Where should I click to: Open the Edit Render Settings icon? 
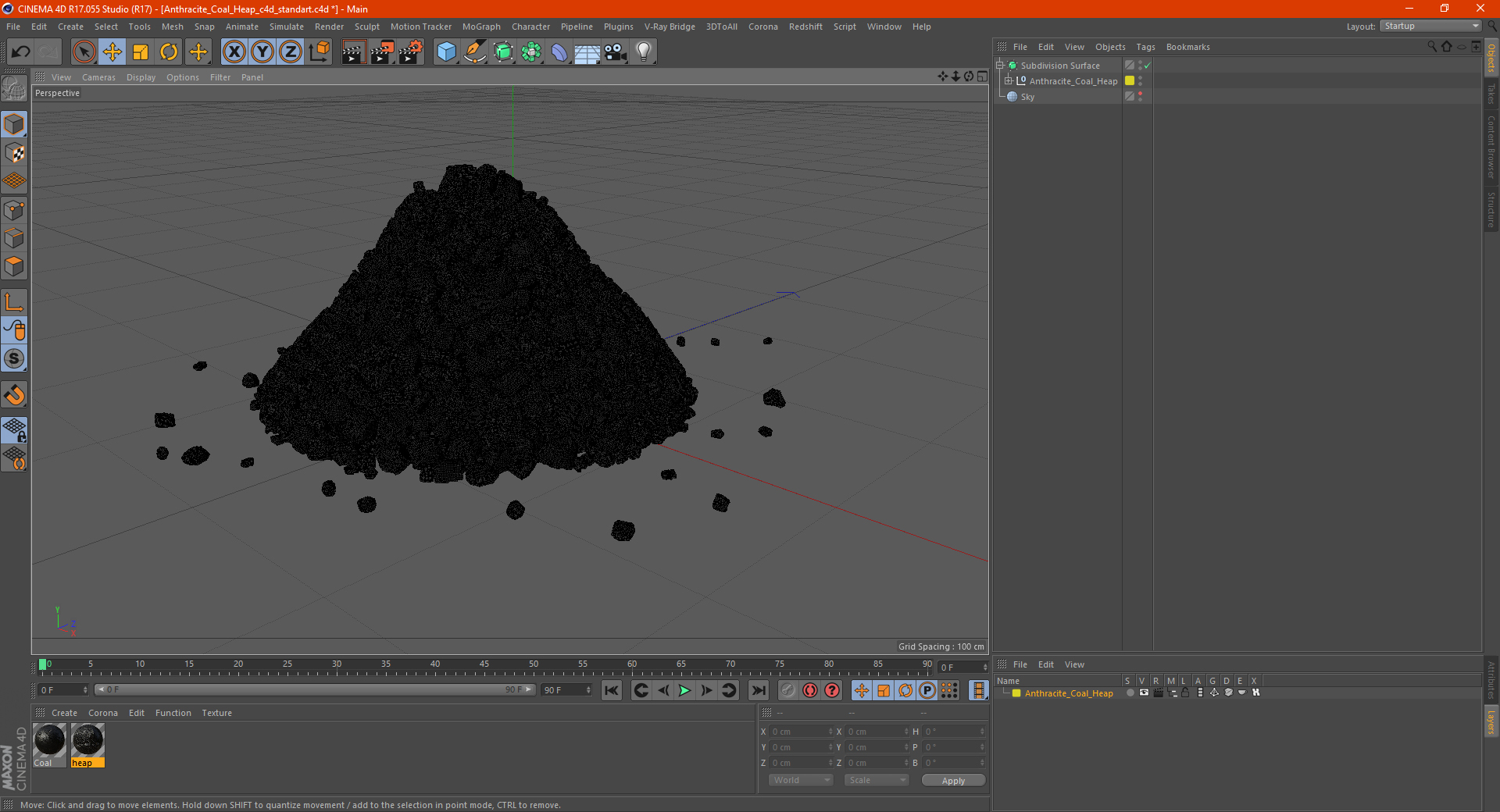pos(411,52)
